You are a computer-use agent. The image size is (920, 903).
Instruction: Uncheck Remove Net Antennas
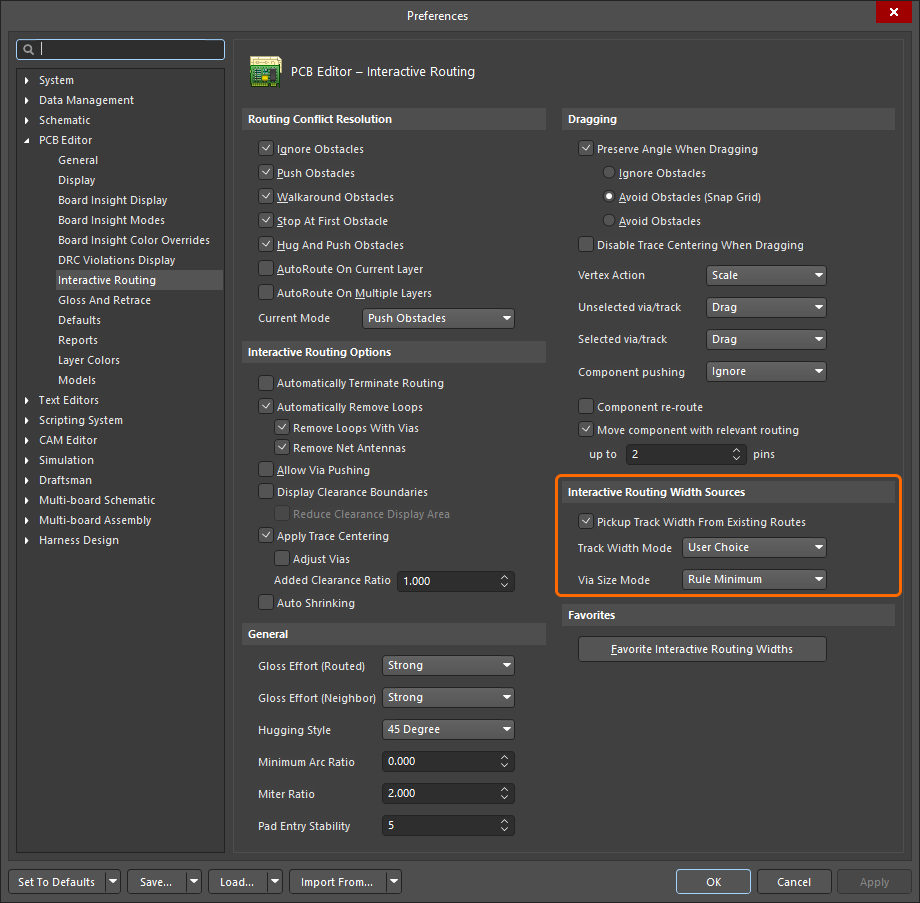tap(282, 448)
